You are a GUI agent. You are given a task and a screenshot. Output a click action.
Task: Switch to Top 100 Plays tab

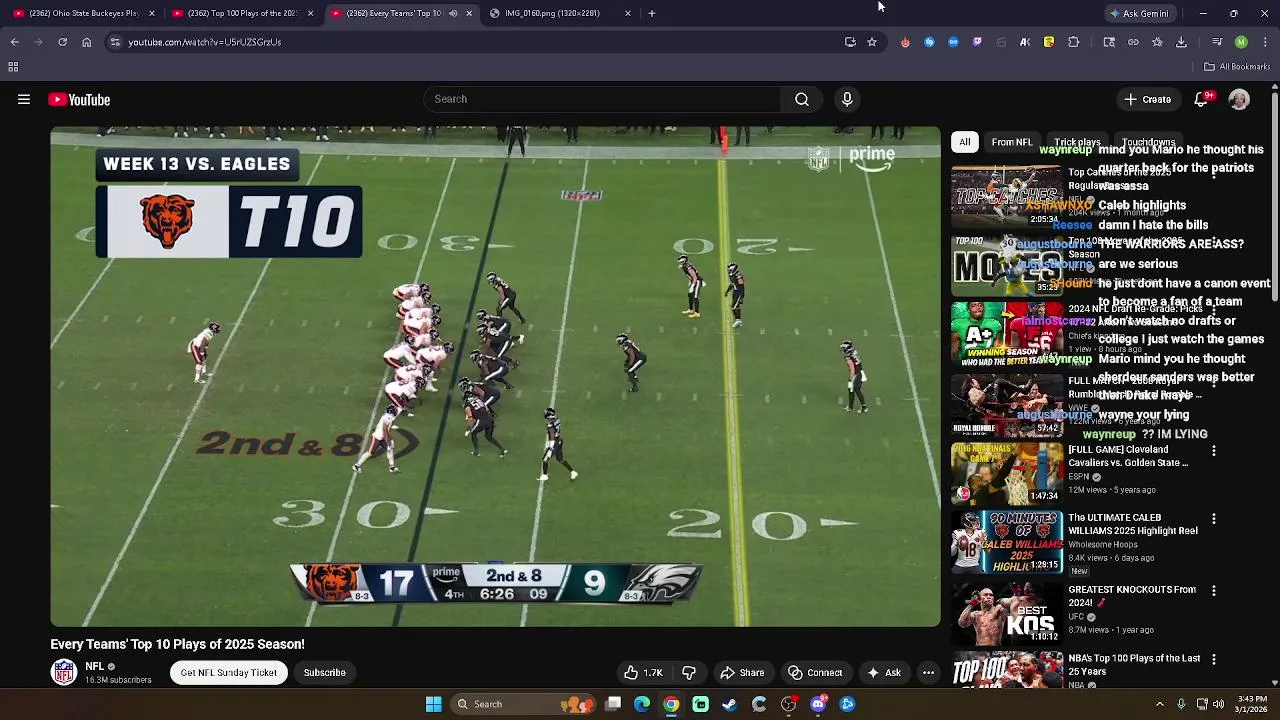[243, 13]
